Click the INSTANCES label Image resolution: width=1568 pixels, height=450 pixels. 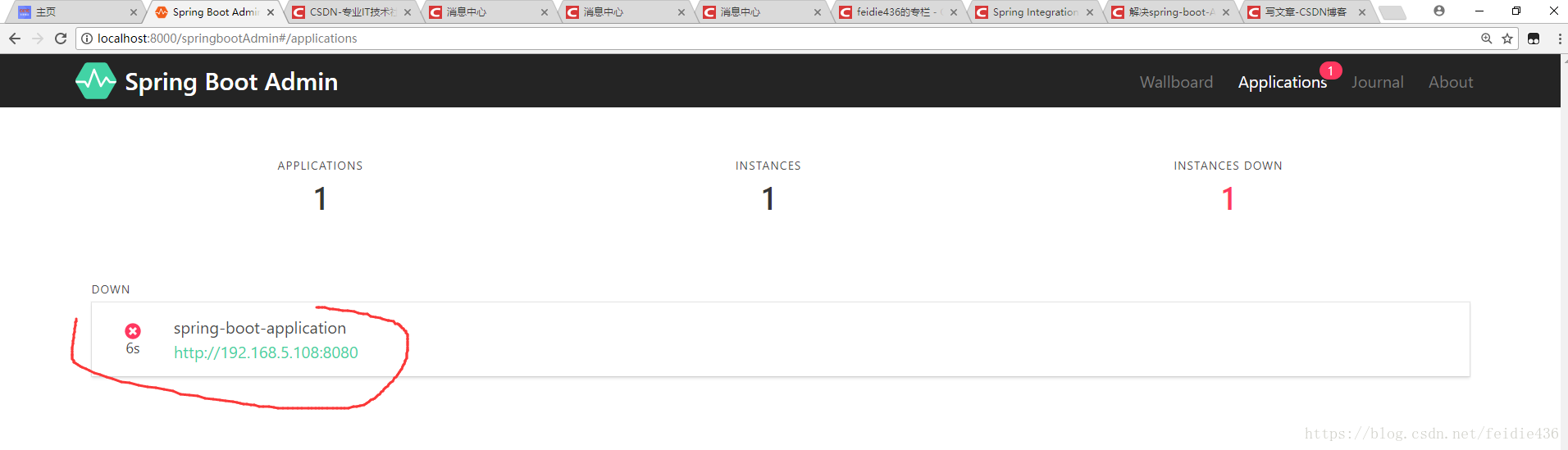[768, 166]
